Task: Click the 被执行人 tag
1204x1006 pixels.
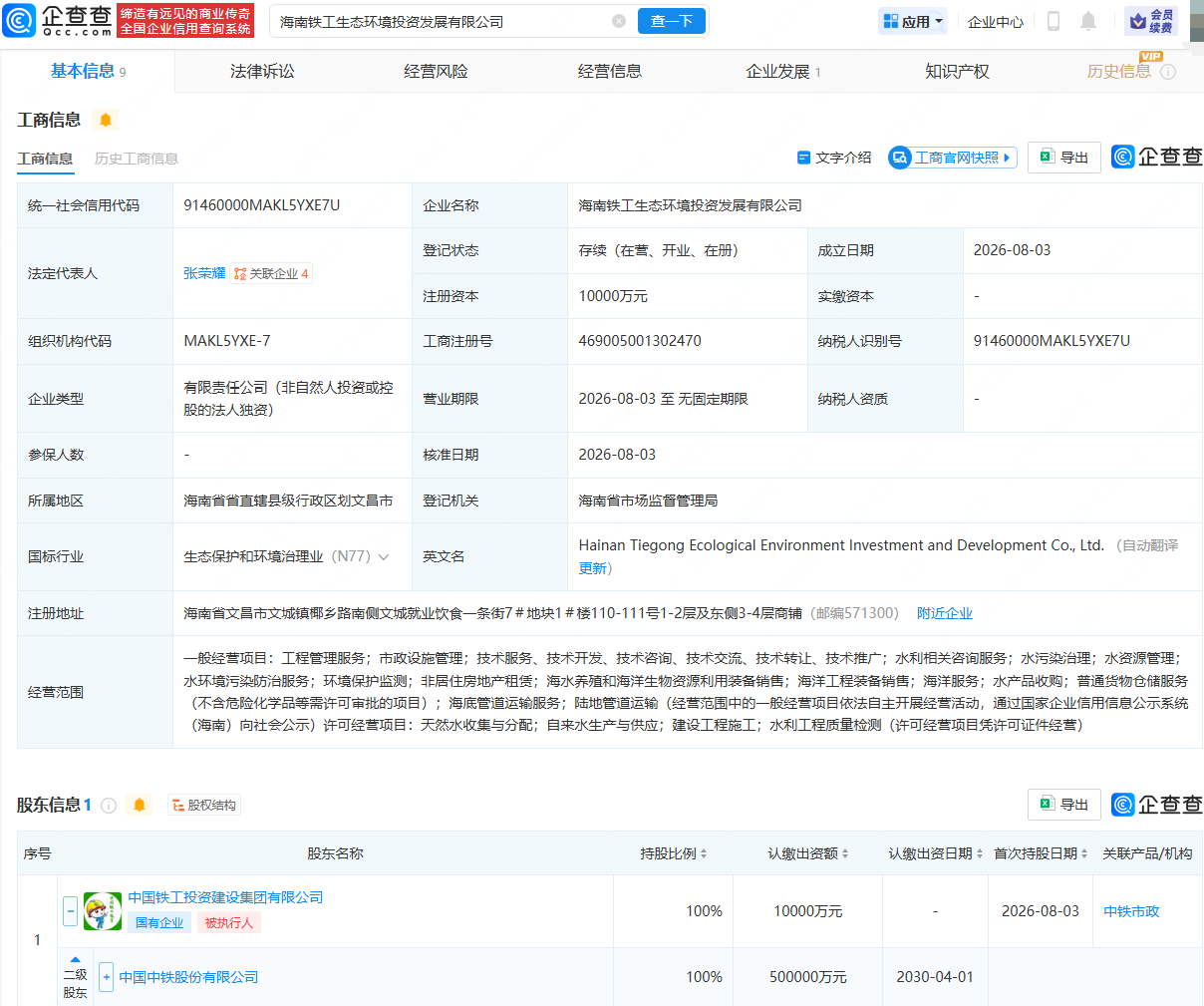Action: [228, 923]
